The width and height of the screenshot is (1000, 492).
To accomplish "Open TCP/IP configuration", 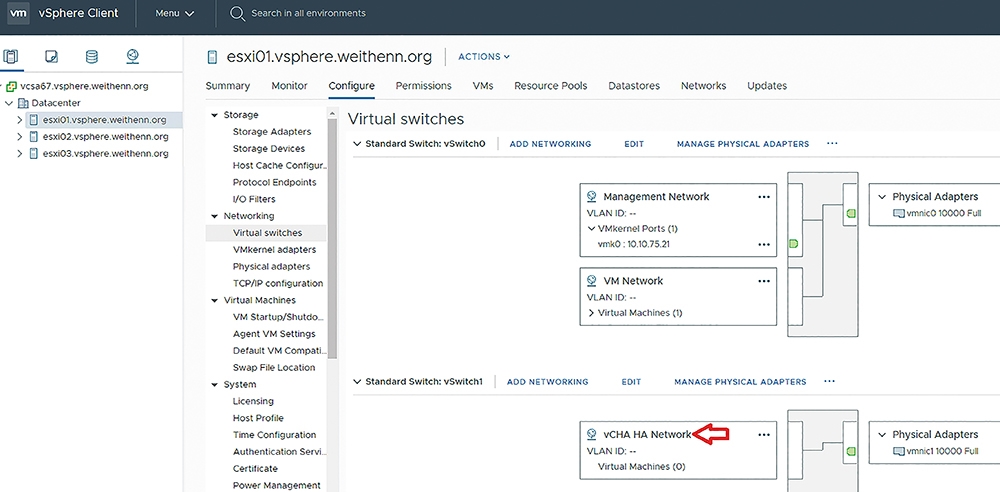I will [278, 283].
